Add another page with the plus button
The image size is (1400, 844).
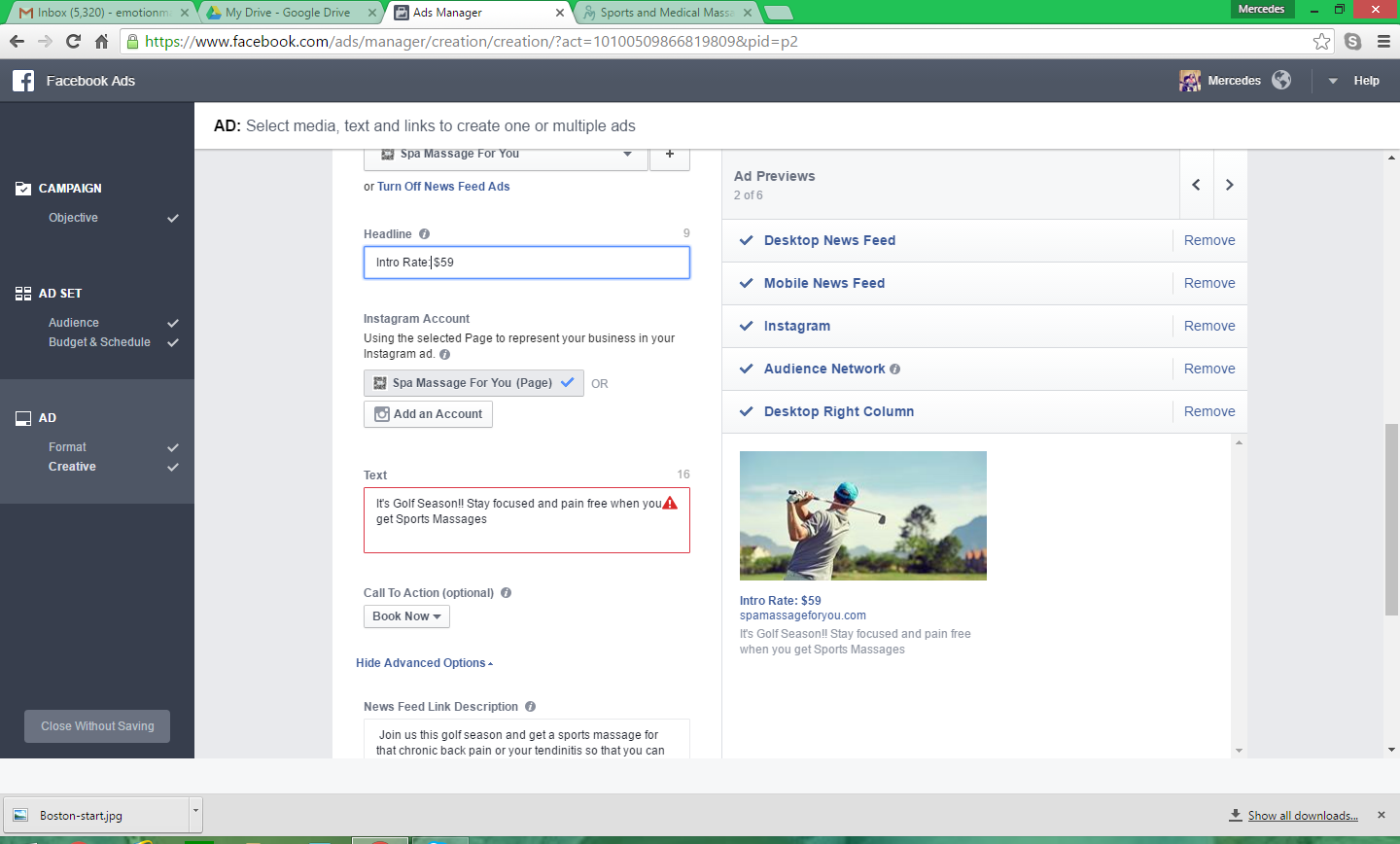(670, 156)
